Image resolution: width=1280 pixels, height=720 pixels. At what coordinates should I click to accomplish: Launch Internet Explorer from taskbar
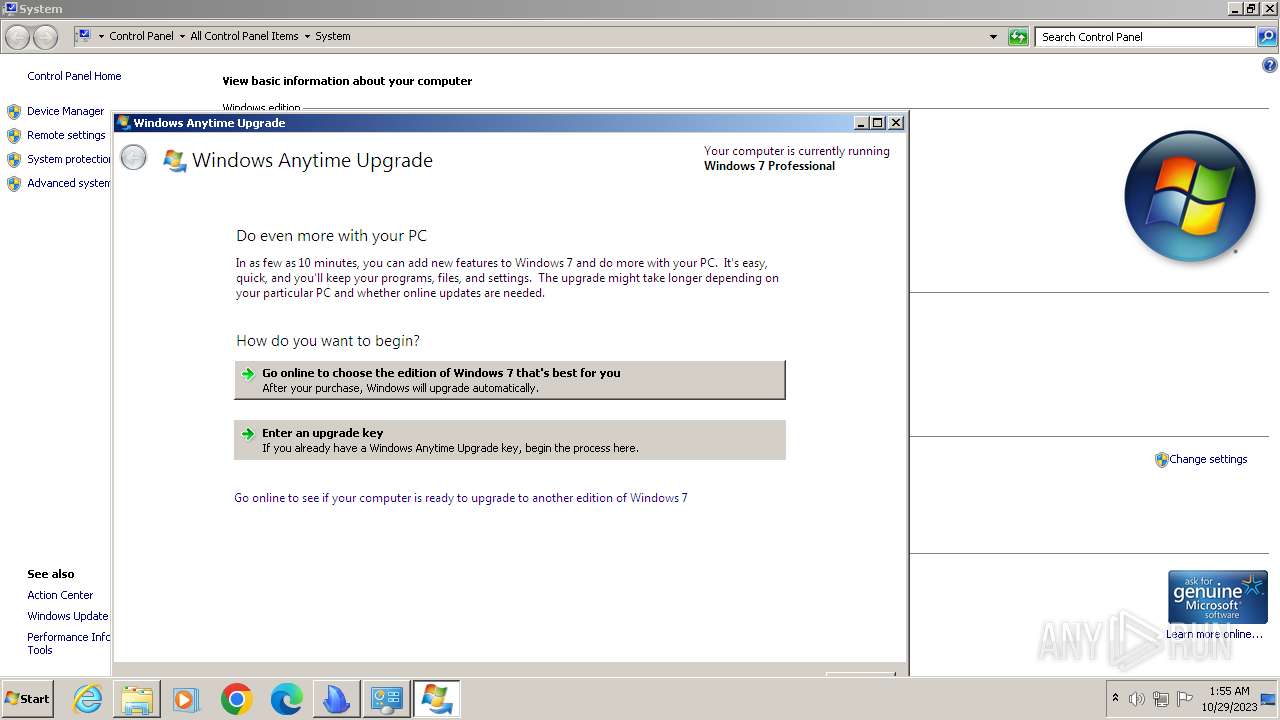(x=88, y=699)
